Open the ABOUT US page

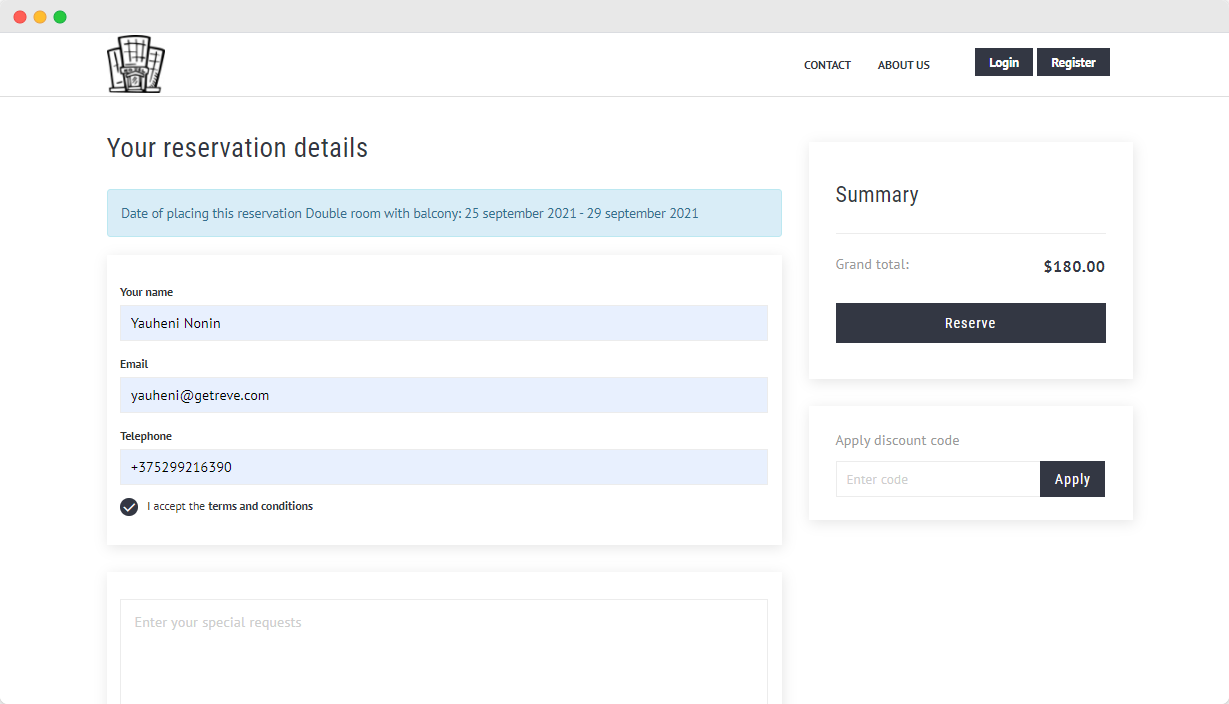tap(904, 65)
